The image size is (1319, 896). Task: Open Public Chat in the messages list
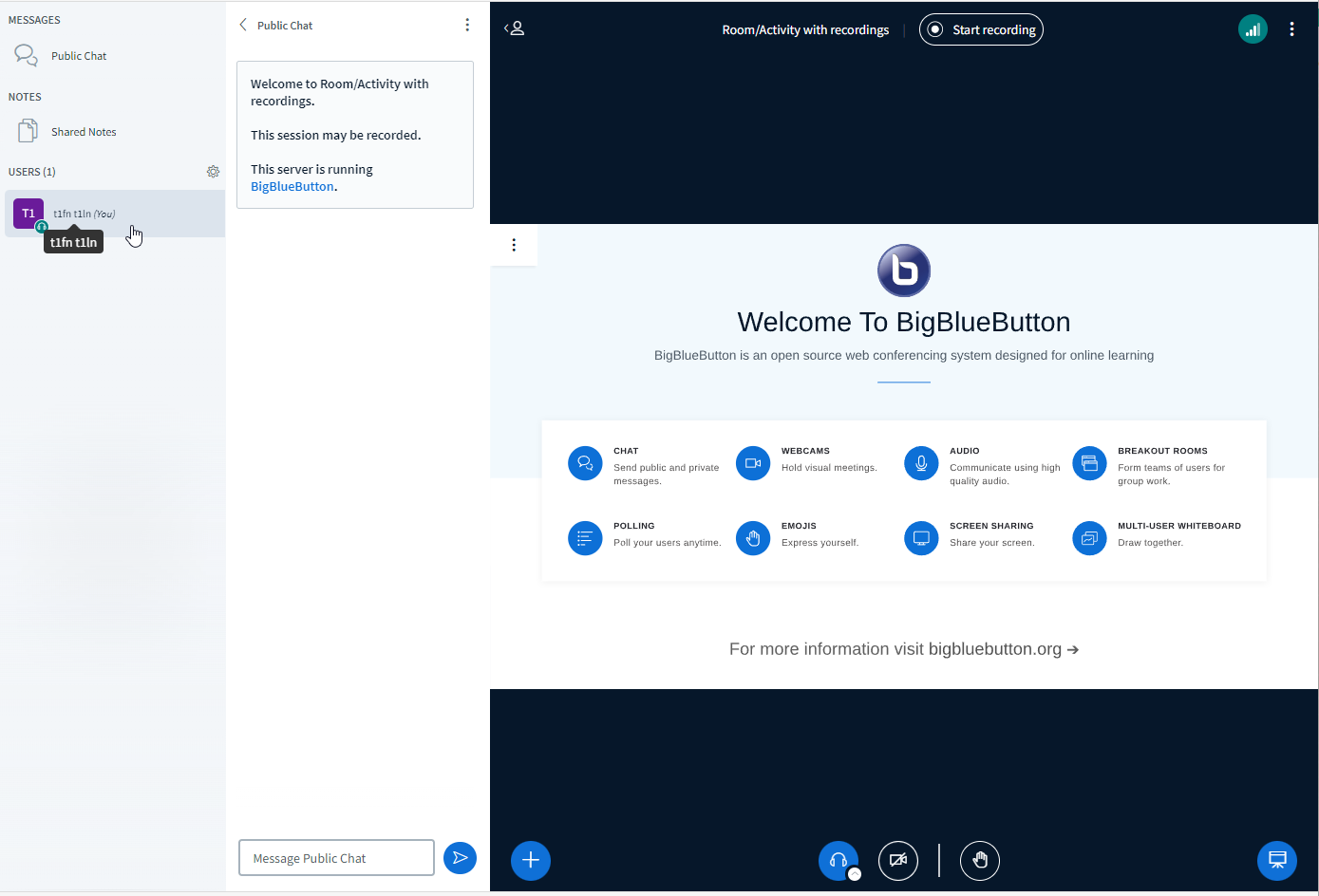pos(112,56)
